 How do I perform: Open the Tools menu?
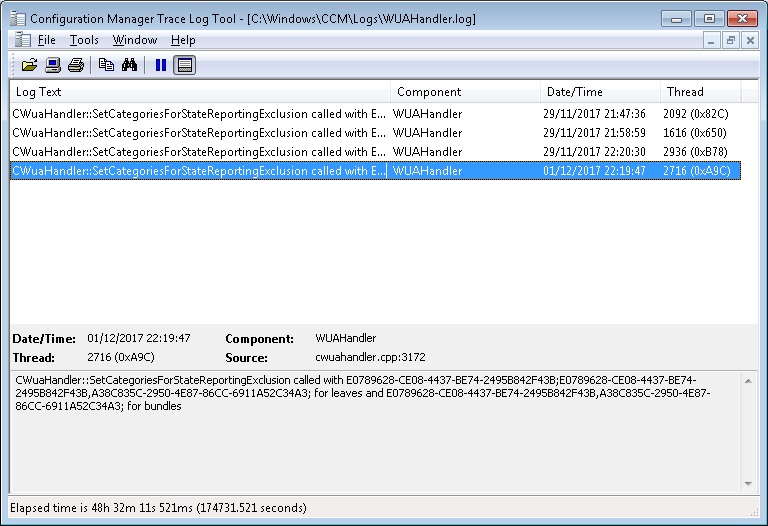click(84, 40)
